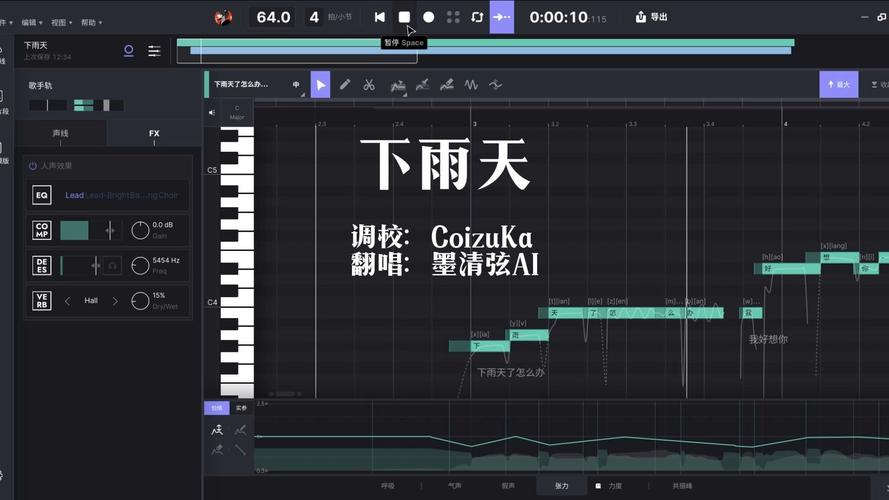Show the 假声 parameter
The width and height of the screenshot is (889, 500).
click(x=508, y=486)
